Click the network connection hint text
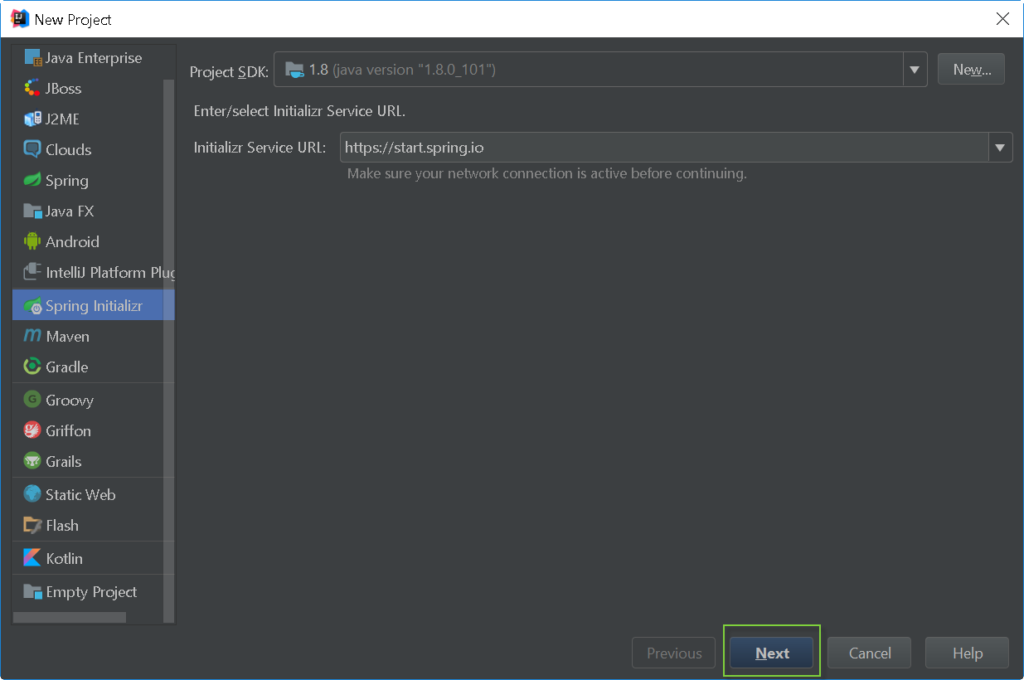The image size is (1024, 680). click(x=547, y=173)
